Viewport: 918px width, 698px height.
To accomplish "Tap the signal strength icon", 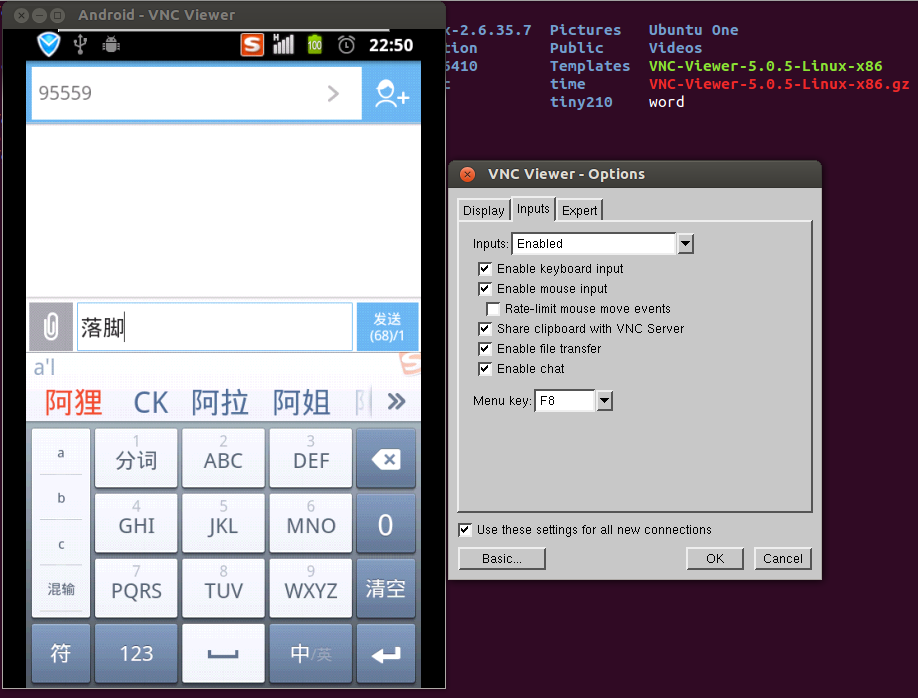I will click(x=283, y=45).
